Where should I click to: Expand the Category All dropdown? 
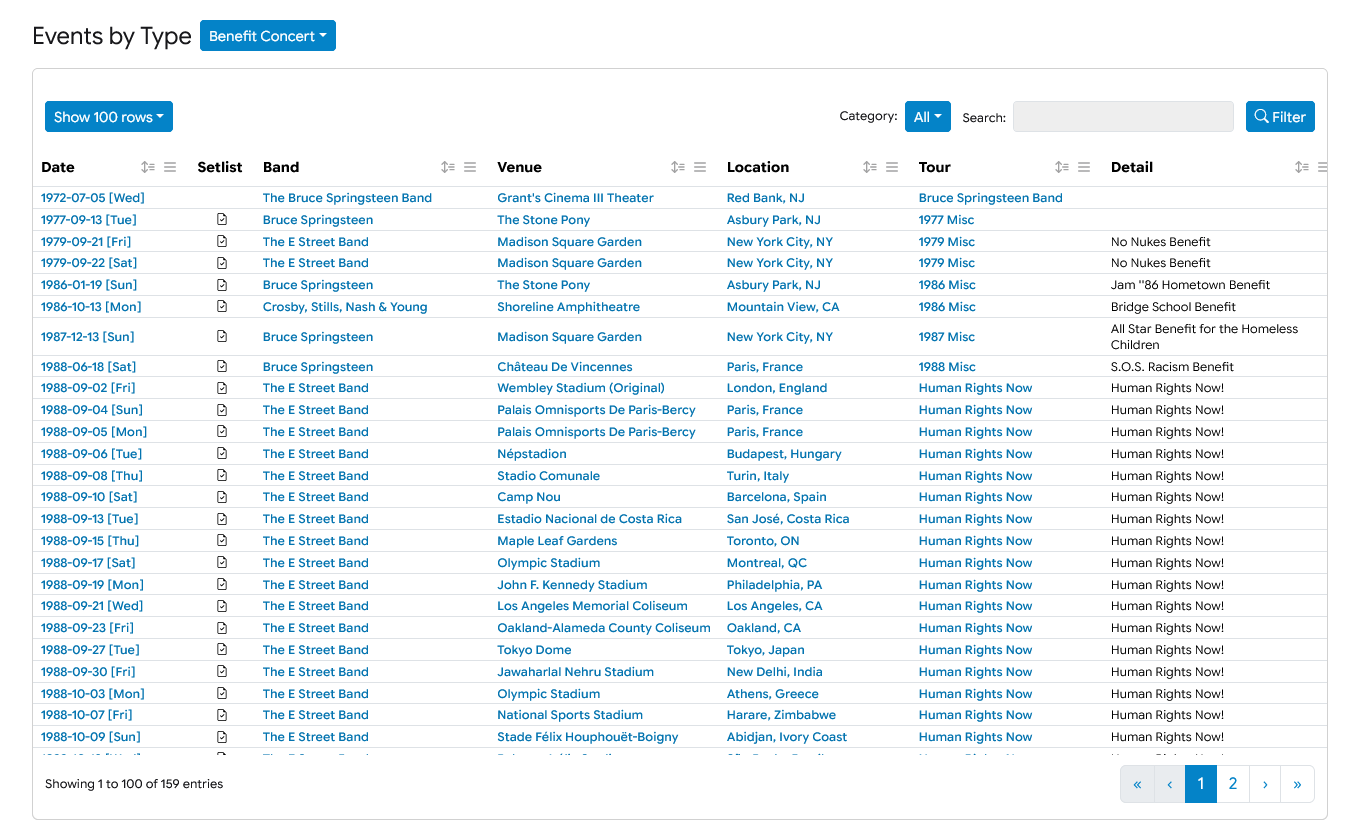click(927, 117)
